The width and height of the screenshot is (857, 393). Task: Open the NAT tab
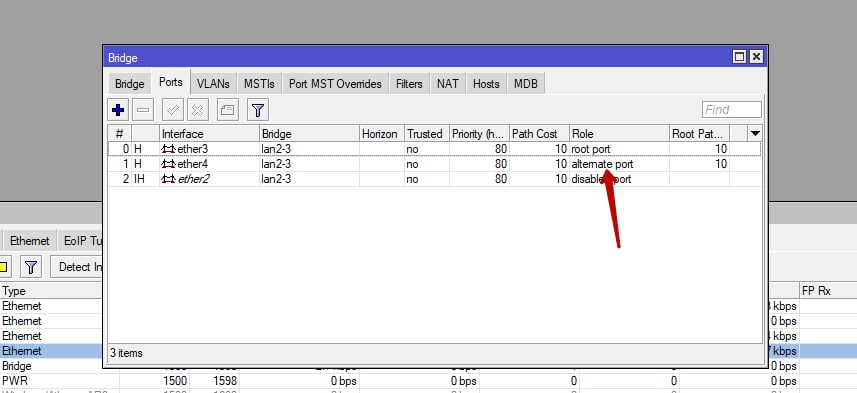(448, 84)
